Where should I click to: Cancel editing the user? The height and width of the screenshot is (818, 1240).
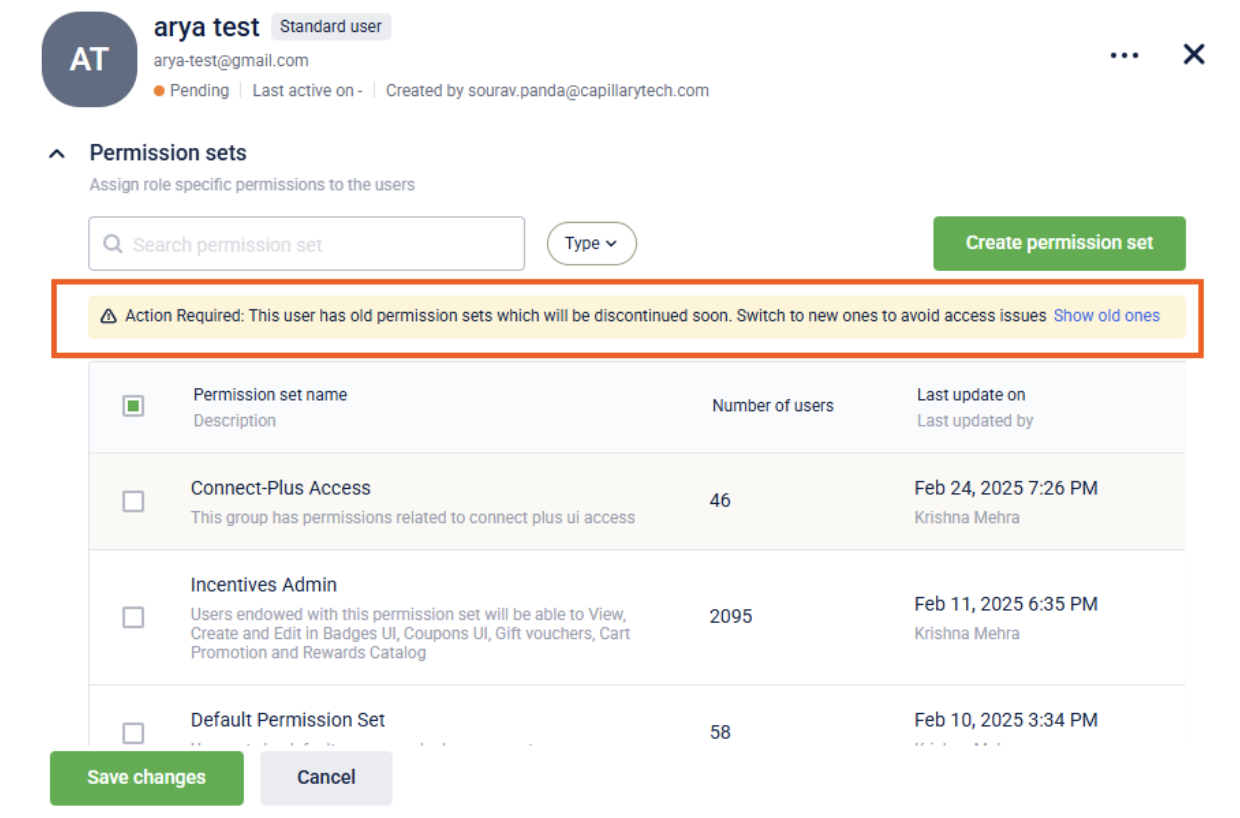tap(326, 778)
